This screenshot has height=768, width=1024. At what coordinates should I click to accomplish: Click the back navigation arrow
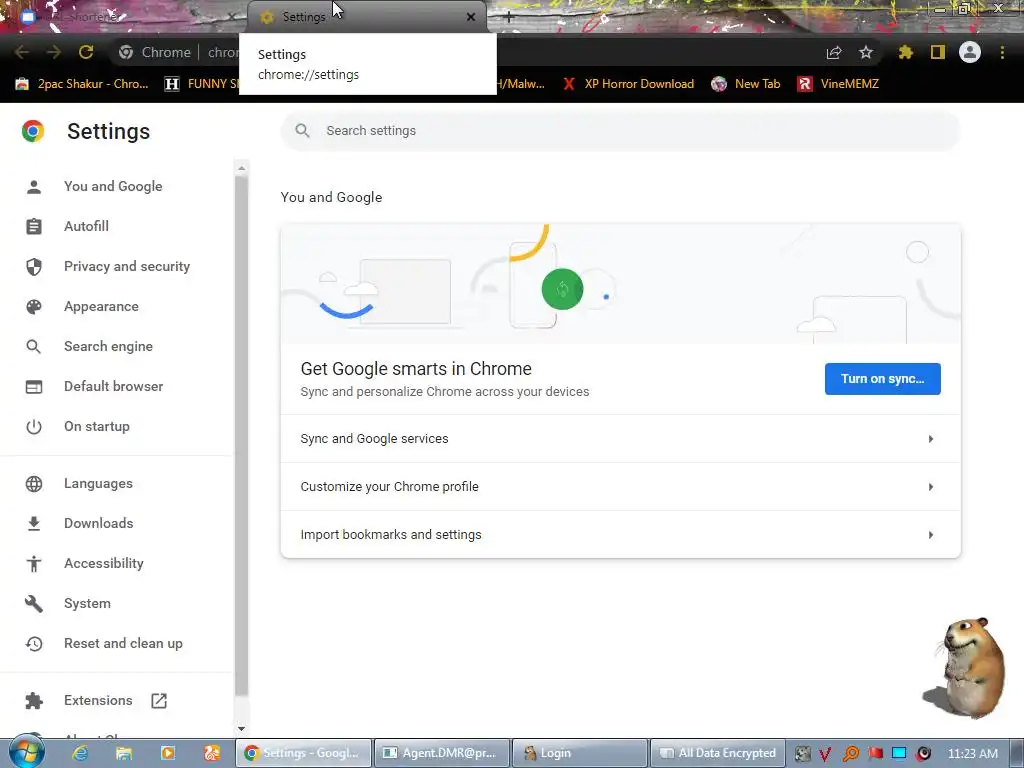click(x=22, y=52)
